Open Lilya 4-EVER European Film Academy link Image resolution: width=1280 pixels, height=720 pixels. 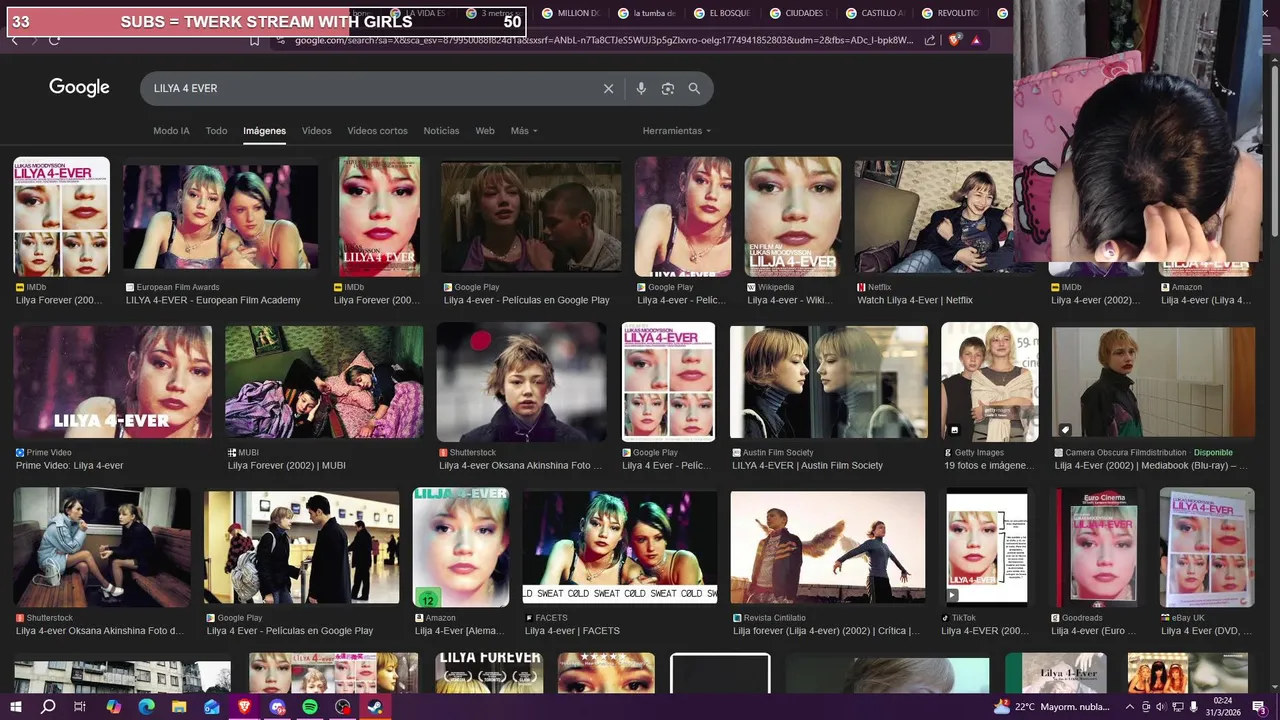213,300
